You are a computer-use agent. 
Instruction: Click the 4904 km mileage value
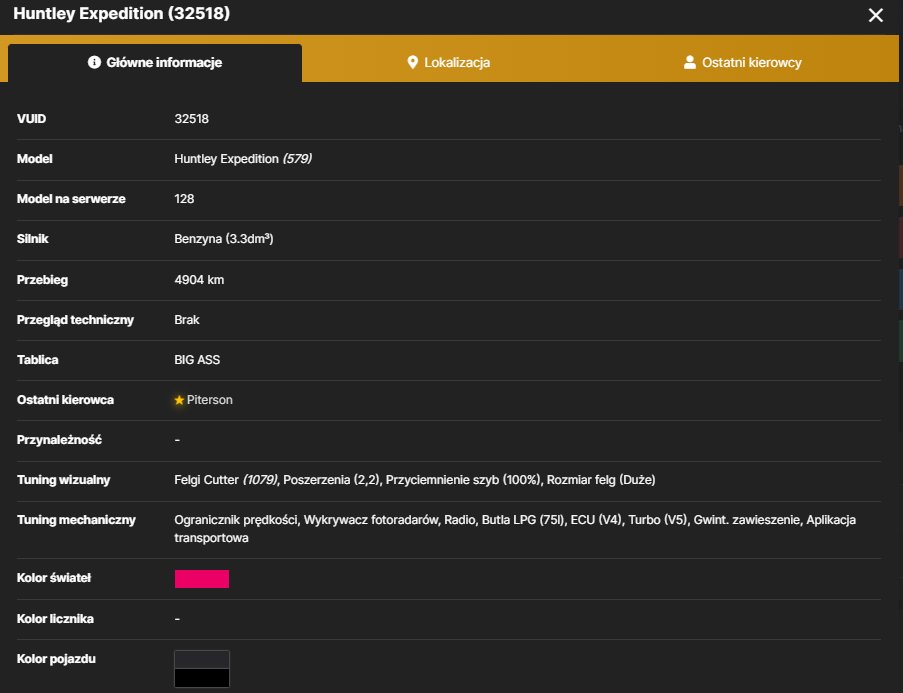pos(199,280)
